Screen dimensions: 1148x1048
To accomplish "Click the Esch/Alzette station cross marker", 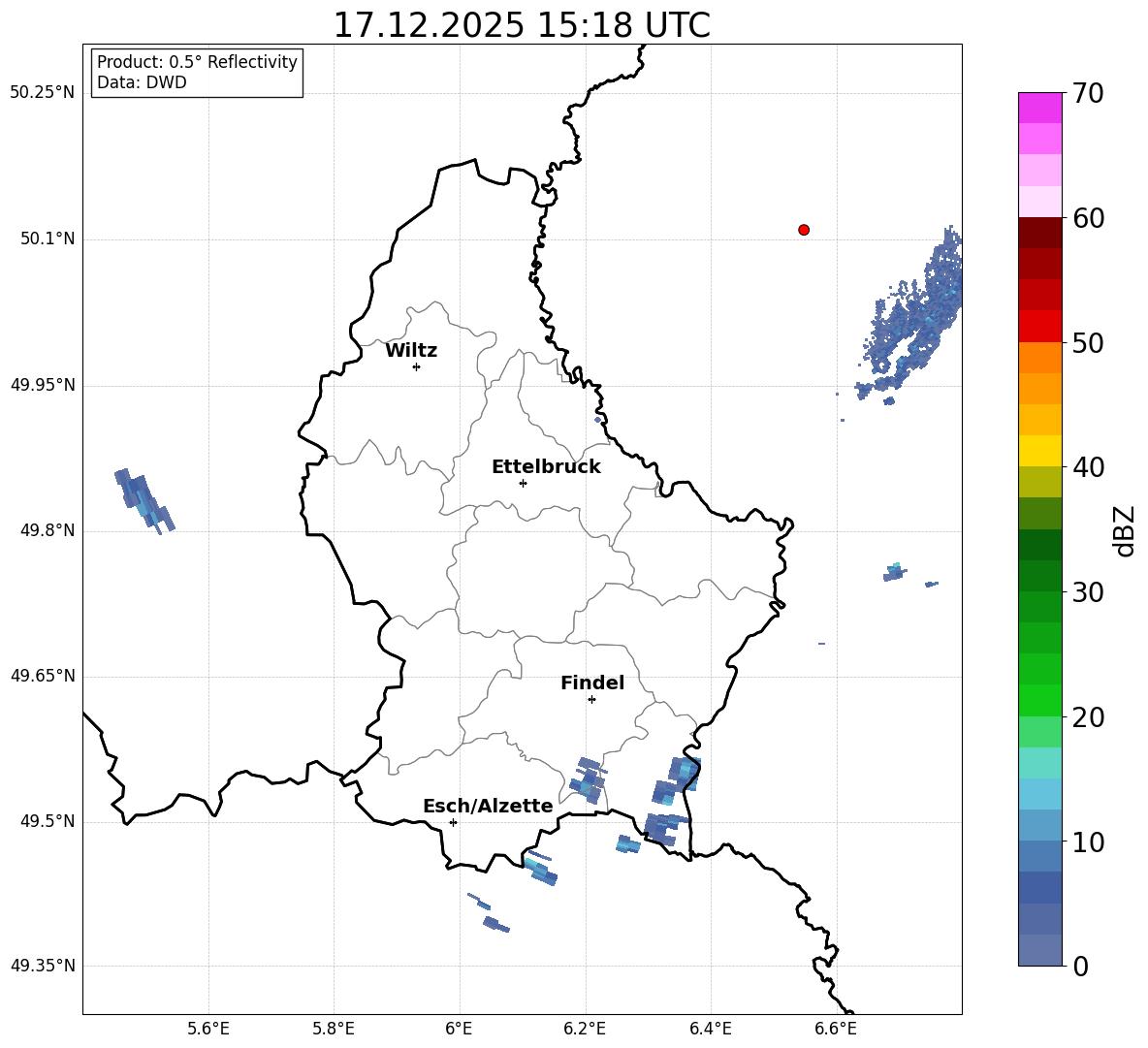I will tap(453, 822).
